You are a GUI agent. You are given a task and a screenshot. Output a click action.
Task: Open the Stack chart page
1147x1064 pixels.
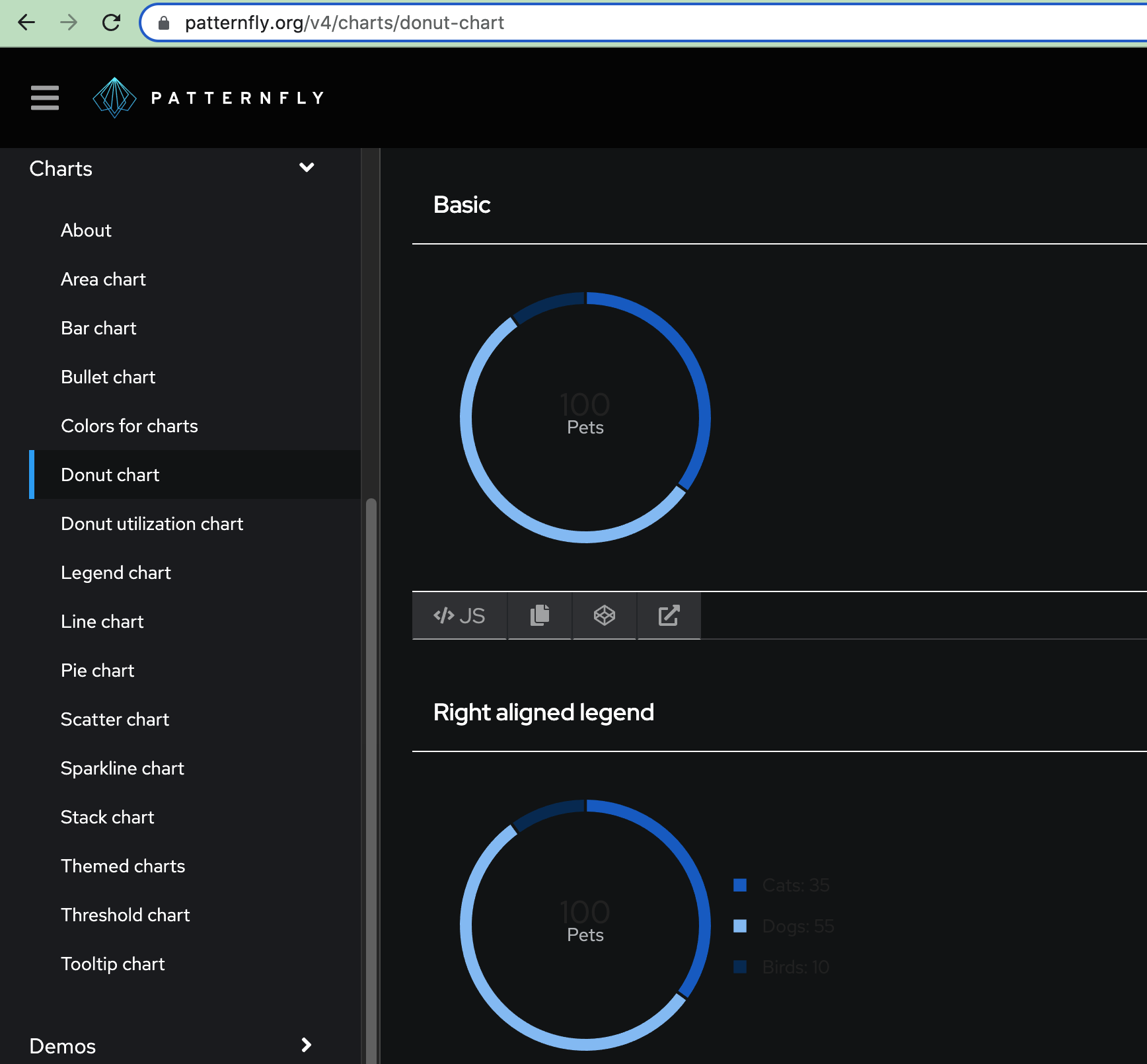click(x=107, y=817)
